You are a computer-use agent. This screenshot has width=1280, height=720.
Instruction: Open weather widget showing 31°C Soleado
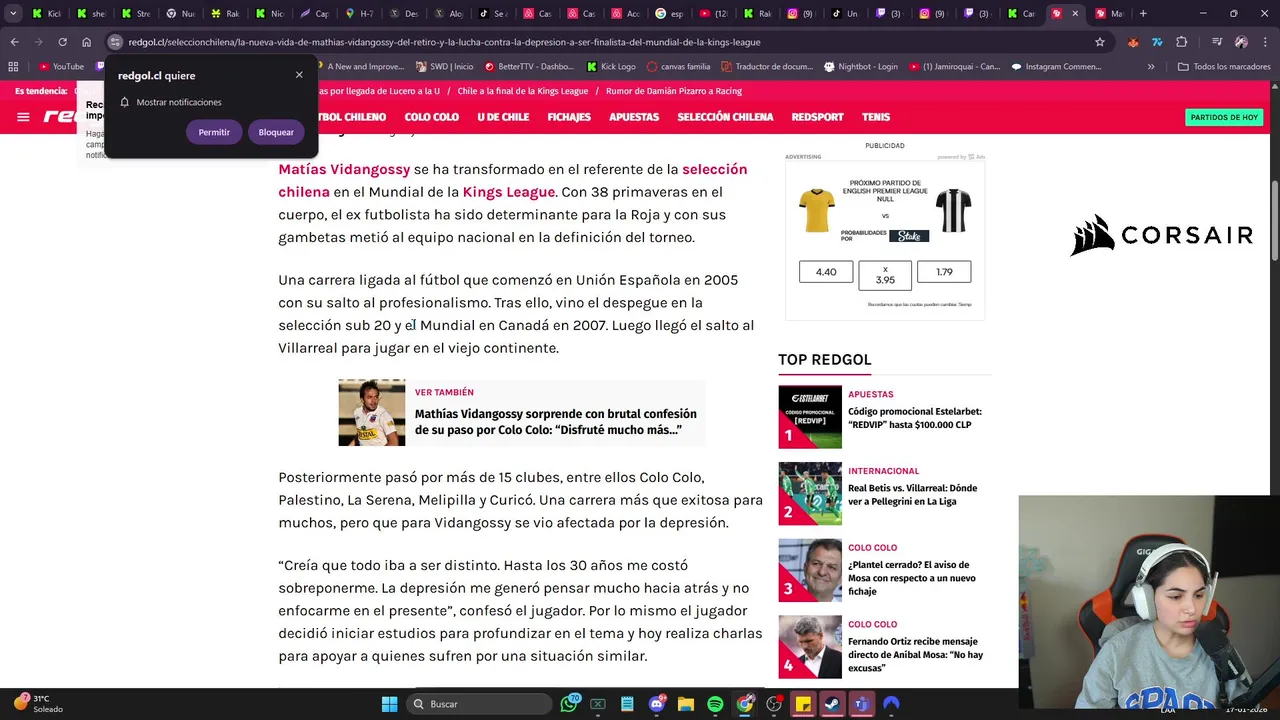click(38, 704)
